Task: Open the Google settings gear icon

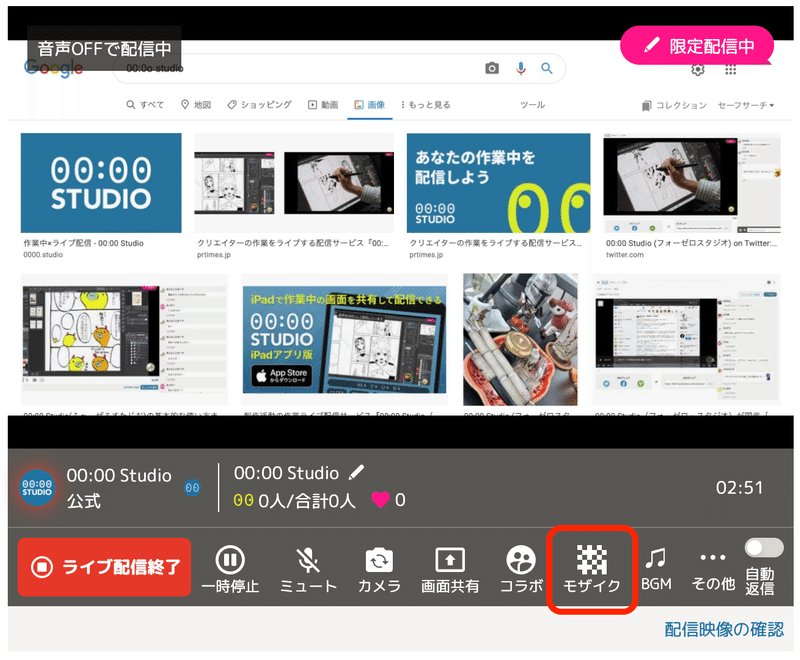Action: pyautogui.click(x=697, y=70)
